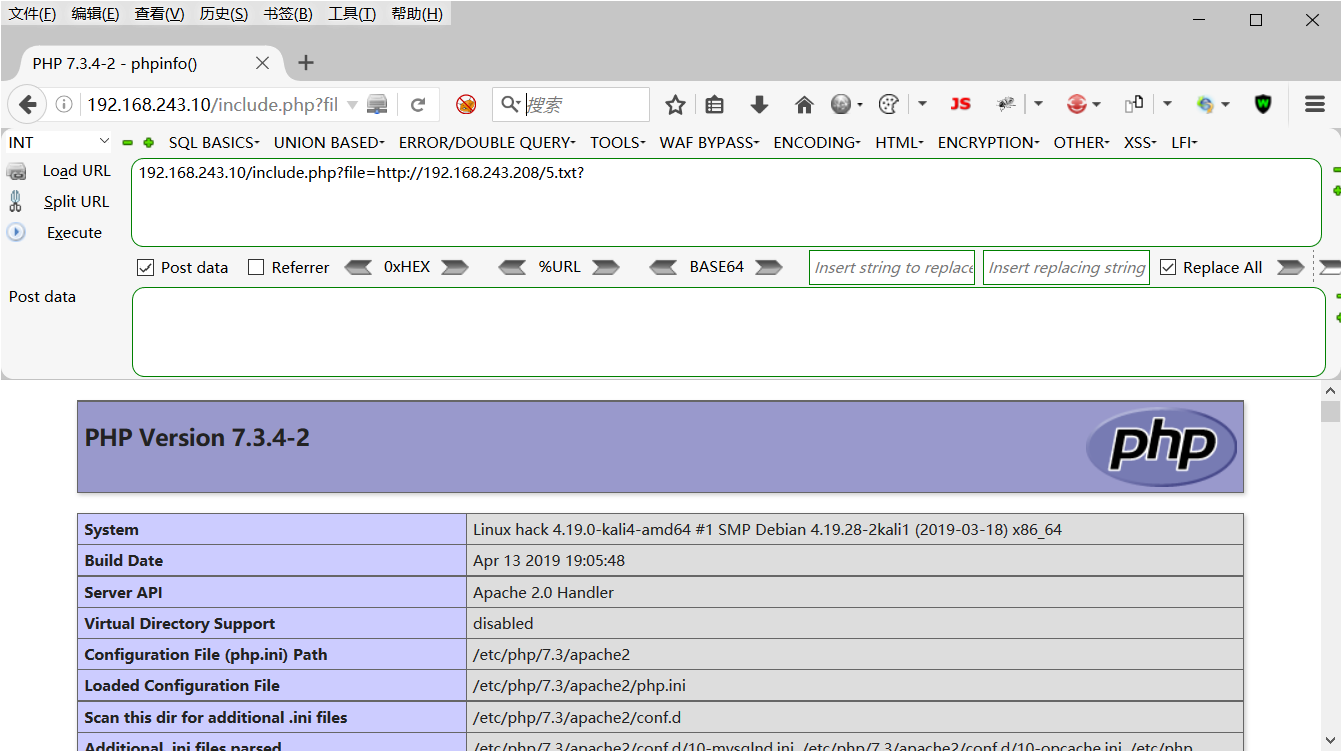The image size is (1342, 752).
Task: Reload the current page
Action: click(x=418, y=104)
